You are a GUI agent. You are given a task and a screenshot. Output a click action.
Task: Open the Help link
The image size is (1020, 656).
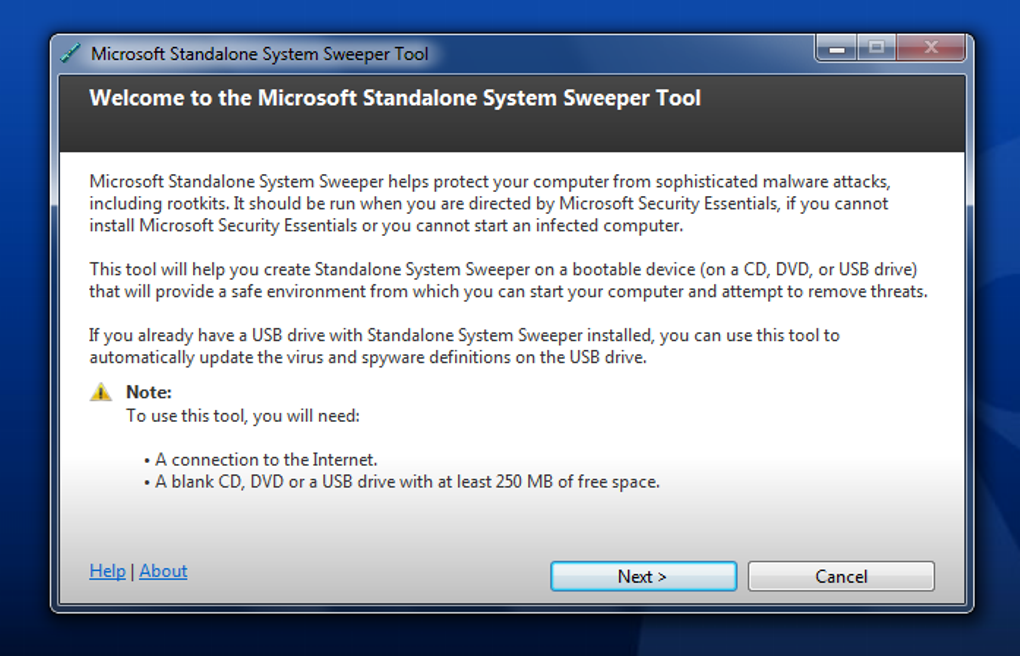coord(107,571)
